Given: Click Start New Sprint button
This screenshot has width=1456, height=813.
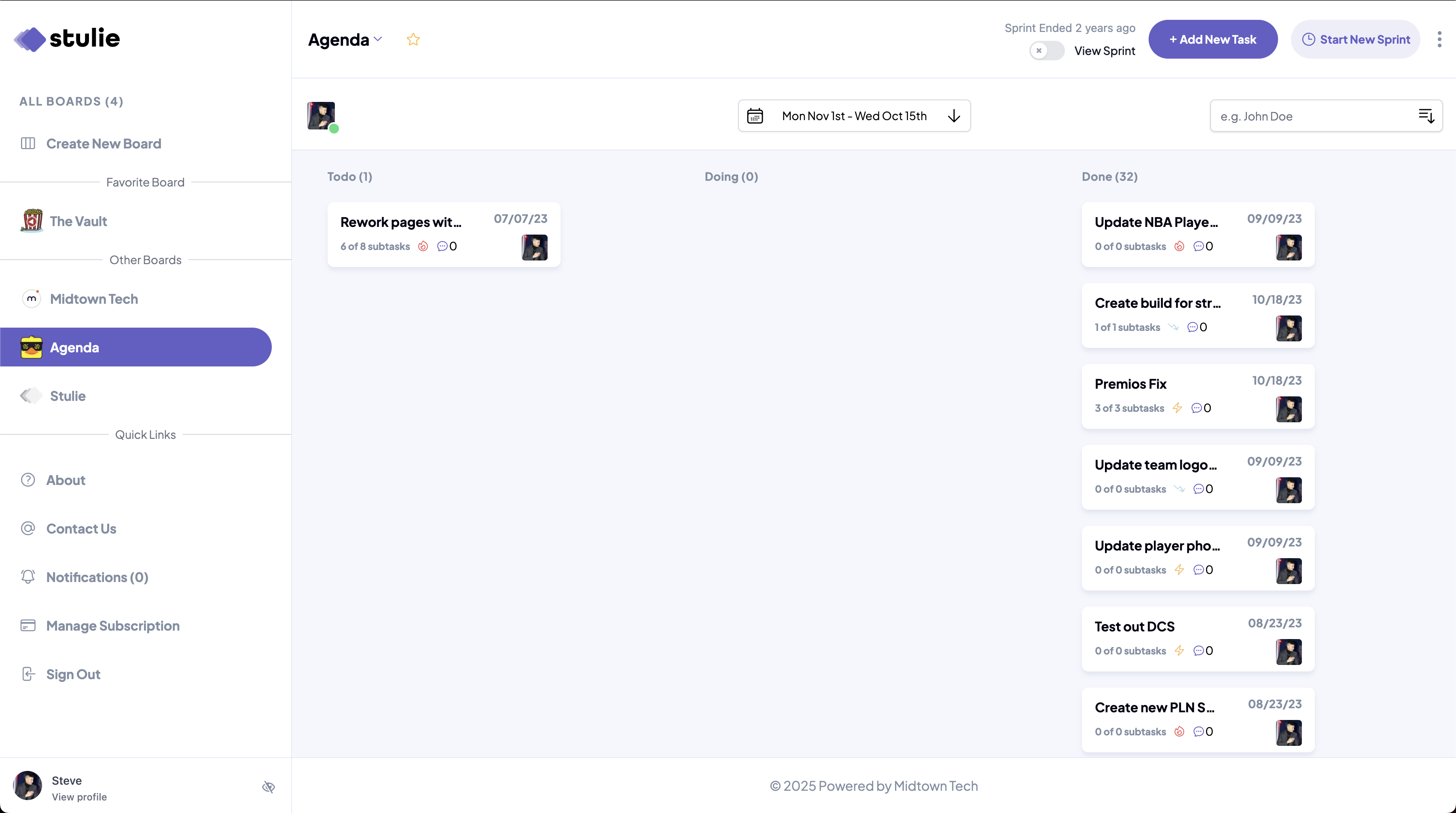Looking at the screenshot, I should pos(1355,40).
